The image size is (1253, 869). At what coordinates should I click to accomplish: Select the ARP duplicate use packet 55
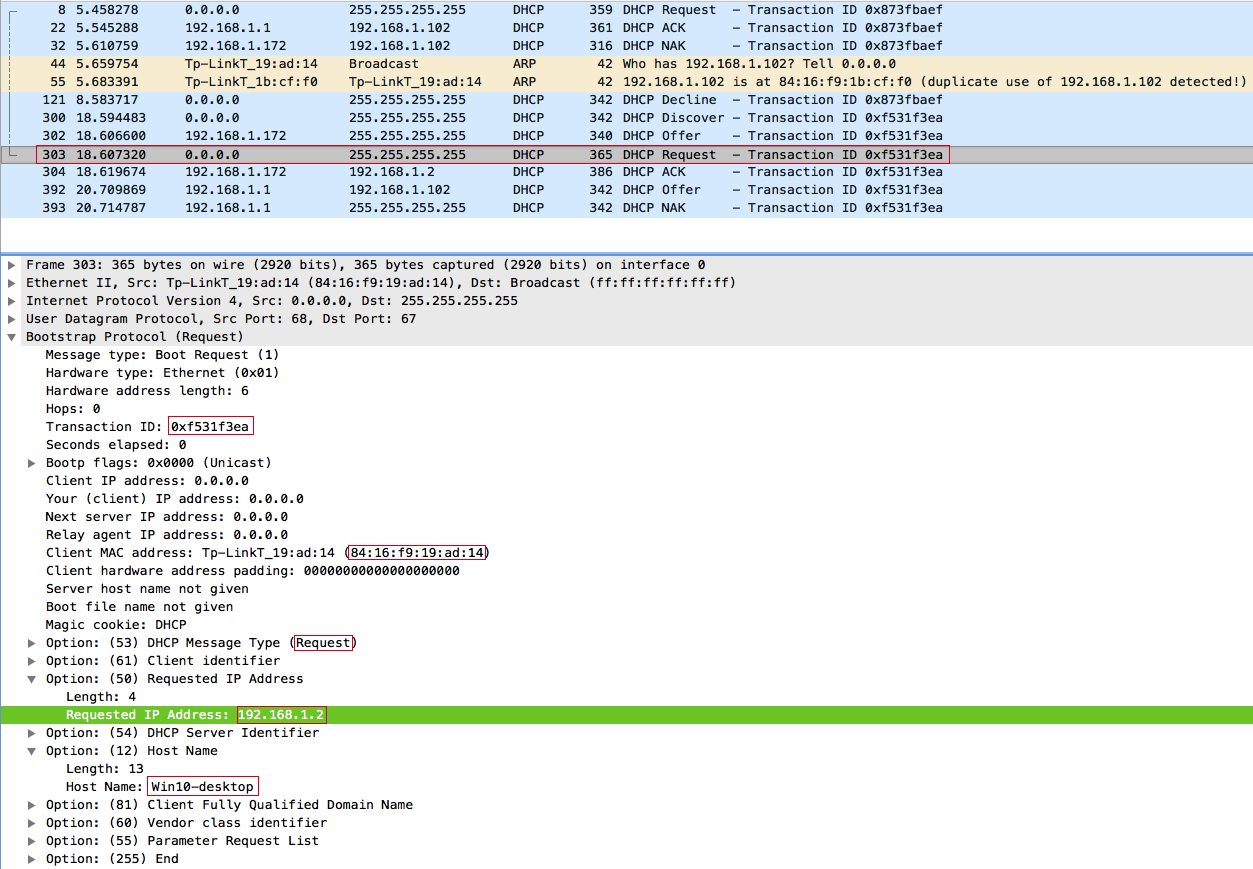point(626,82)
